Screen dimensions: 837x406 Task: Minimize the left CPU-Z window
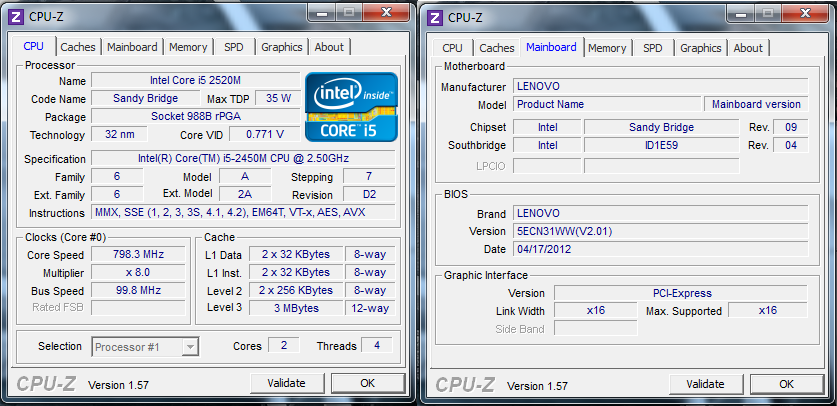(x=322, y=13)
